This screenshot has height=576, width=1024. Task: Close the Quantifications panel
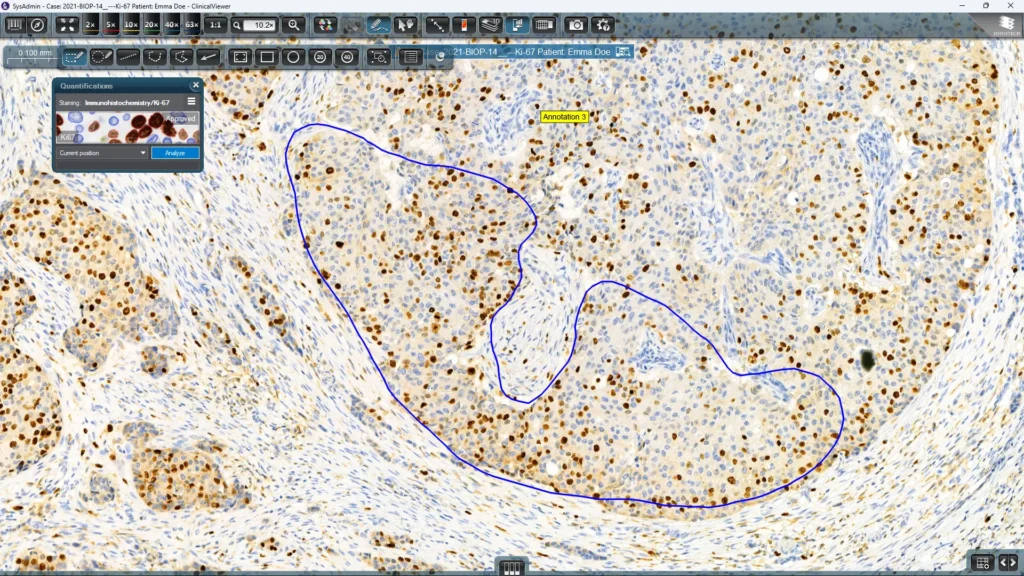[195, 85]
